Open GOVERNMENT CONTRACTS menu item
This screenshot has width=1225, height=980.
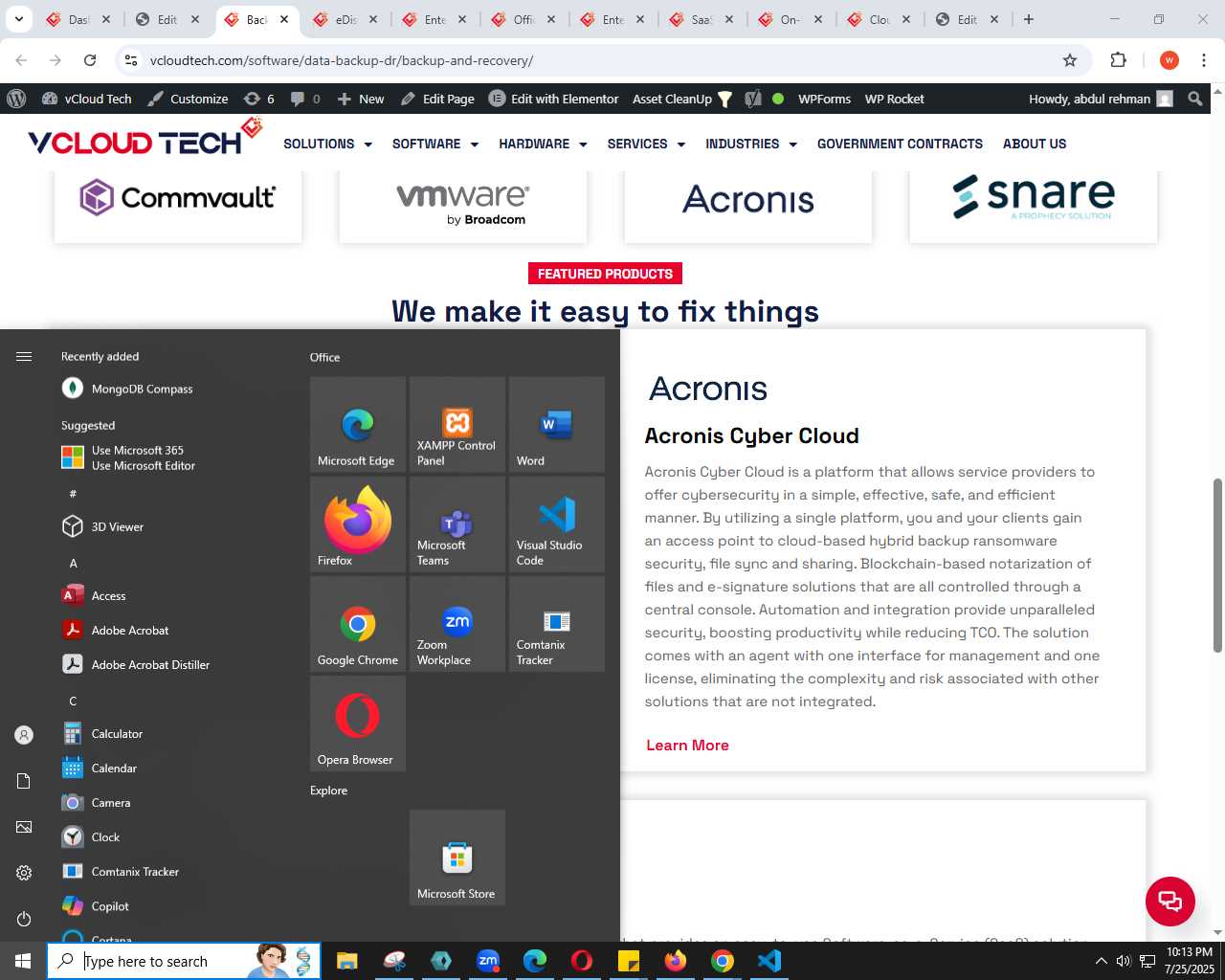pyautogui.click(x=900, y=144)
